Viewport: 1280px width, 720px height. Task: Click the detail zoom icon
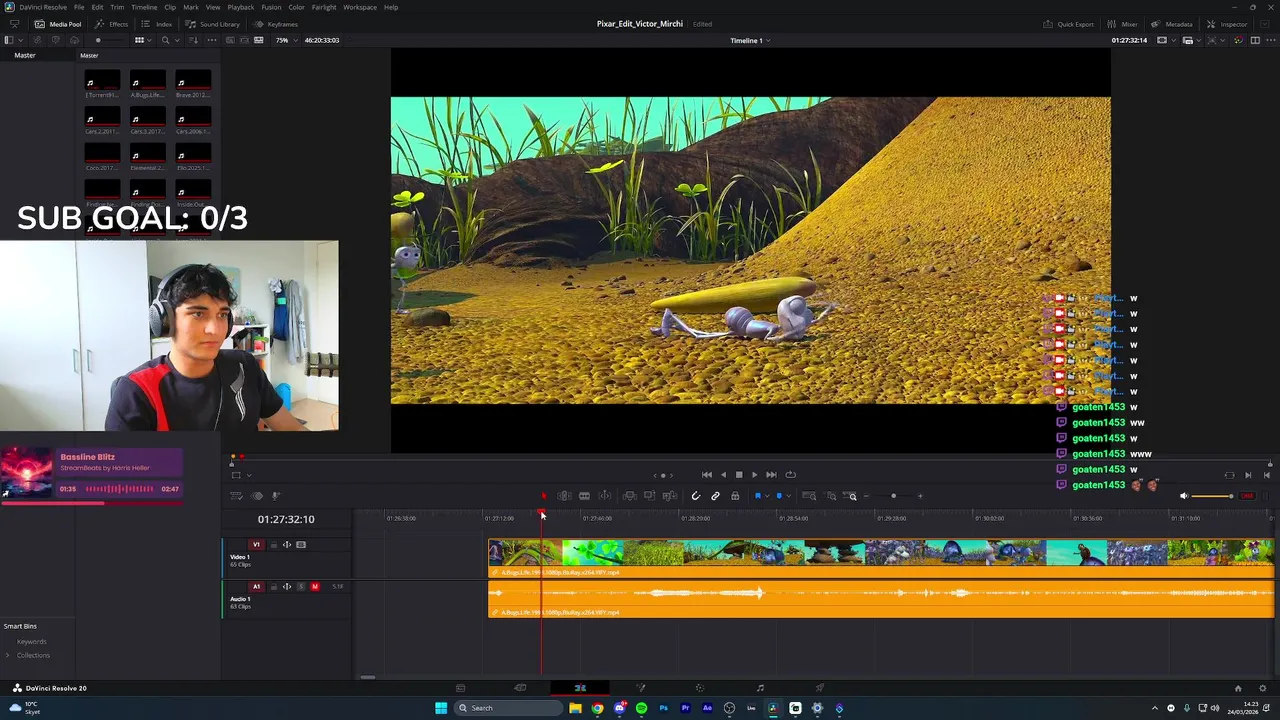click(831, 496)
